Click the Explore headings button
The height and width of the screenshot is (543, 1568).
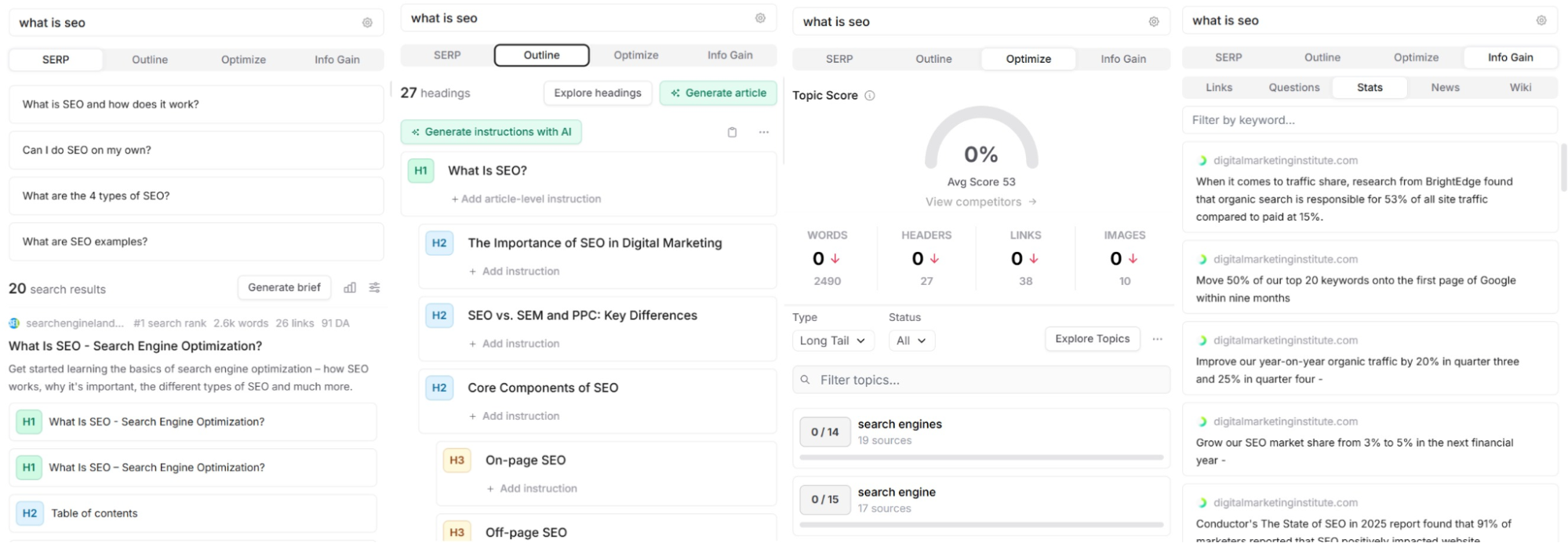[598, 93]
